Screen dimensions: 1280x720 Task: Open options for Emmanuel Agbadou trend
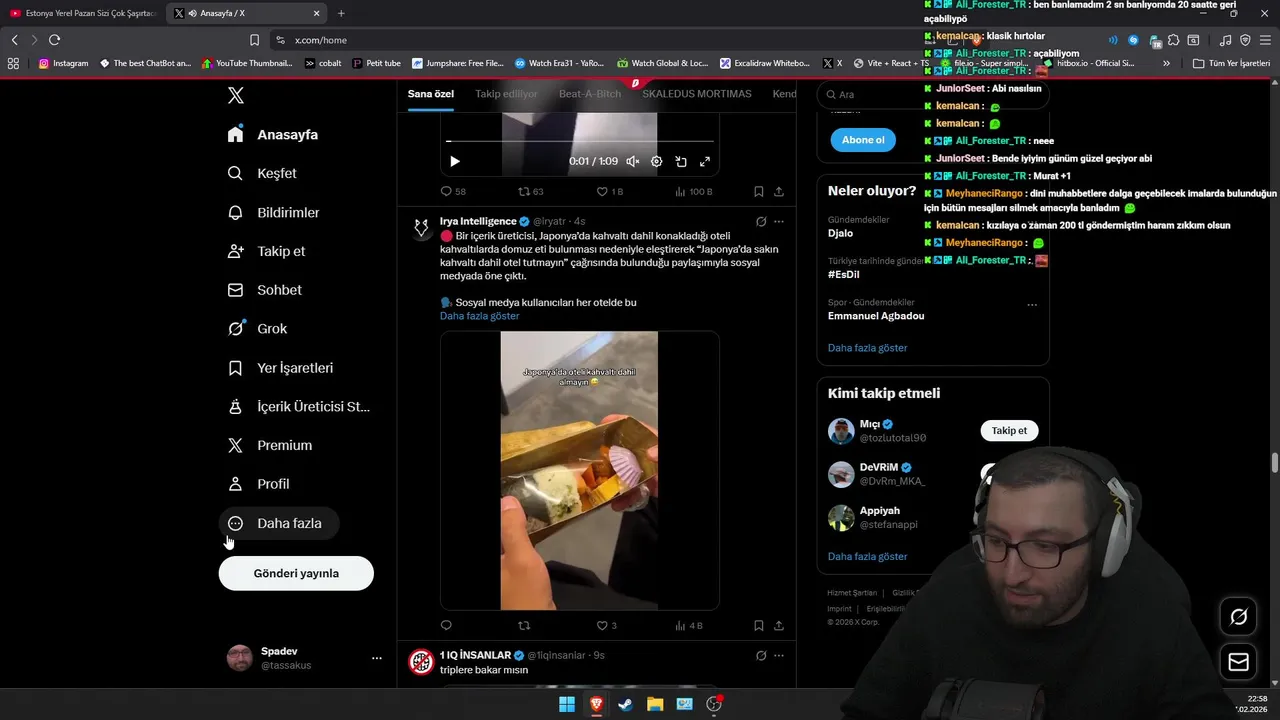click(1032, 304)
